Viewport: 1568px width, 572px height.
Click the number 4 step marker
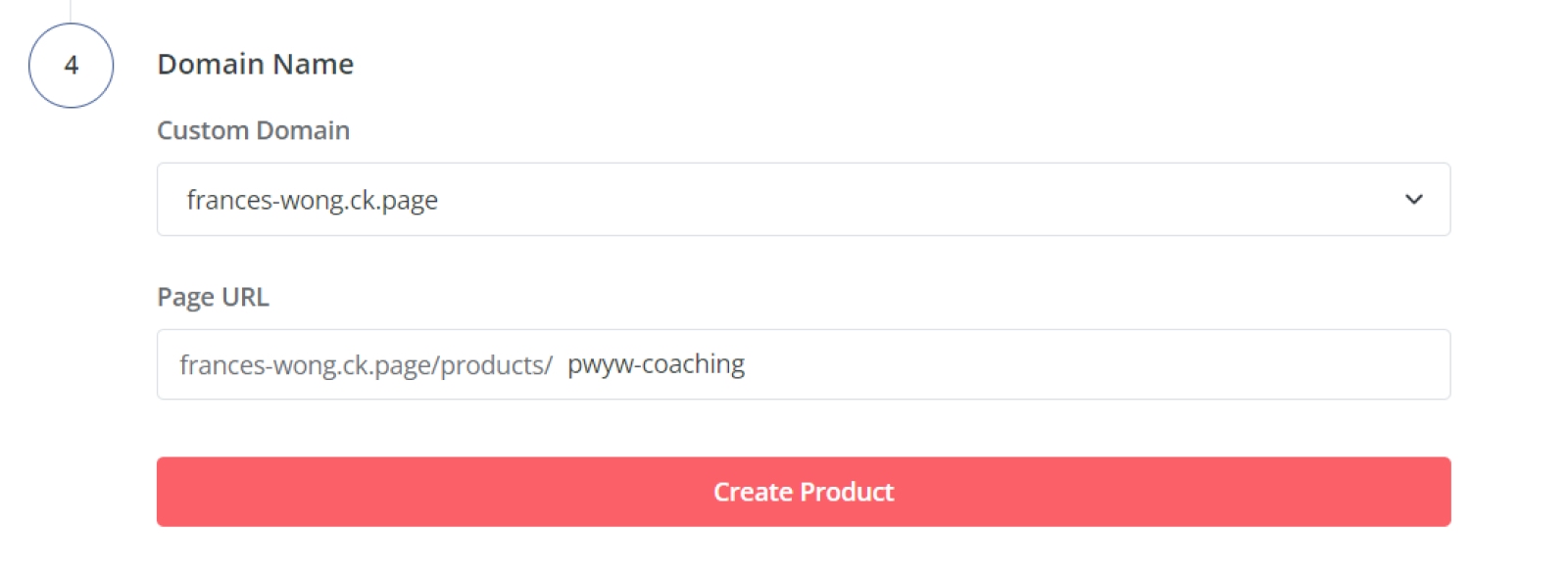click(72, 66)
